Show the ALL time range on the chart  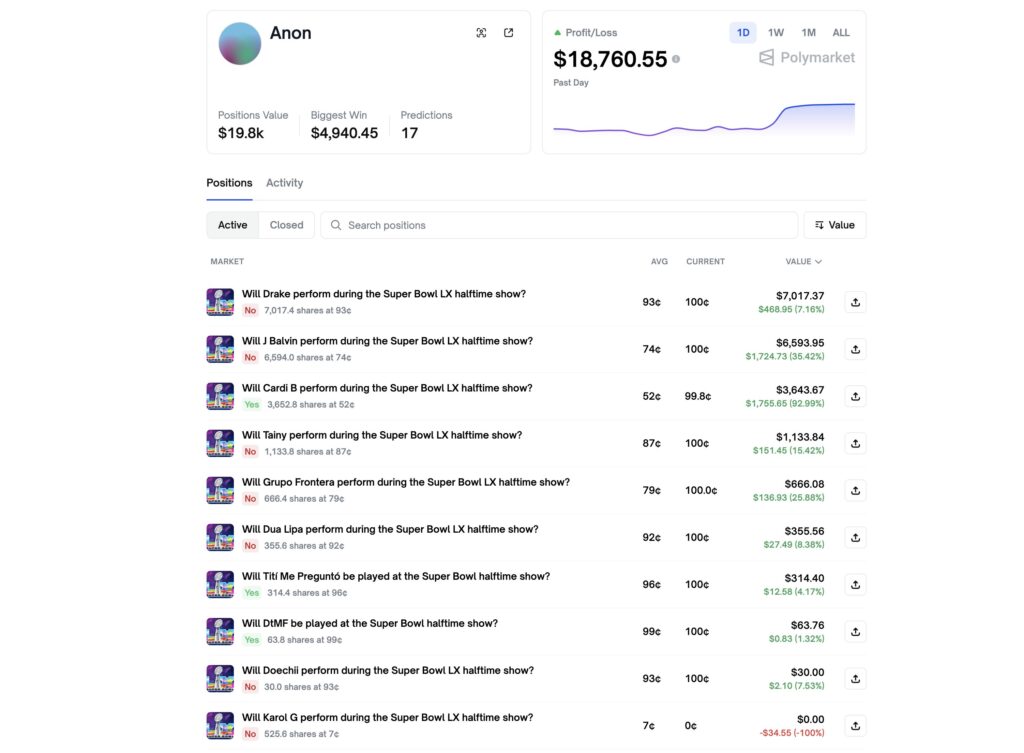[841, 32]
